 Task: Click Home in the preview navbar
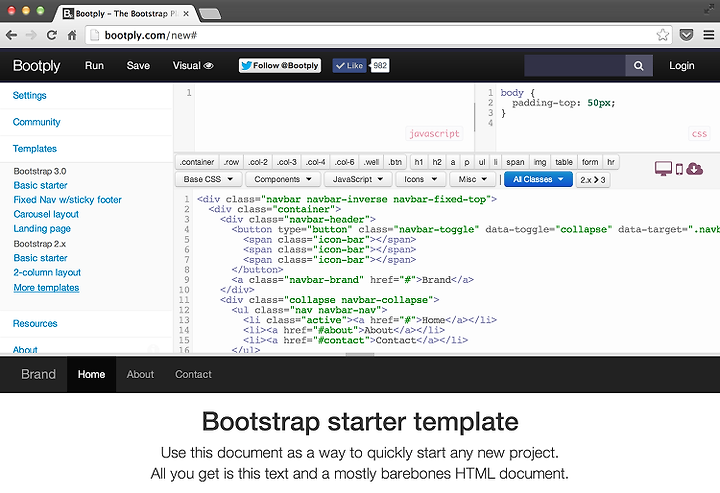pos(91,375)
